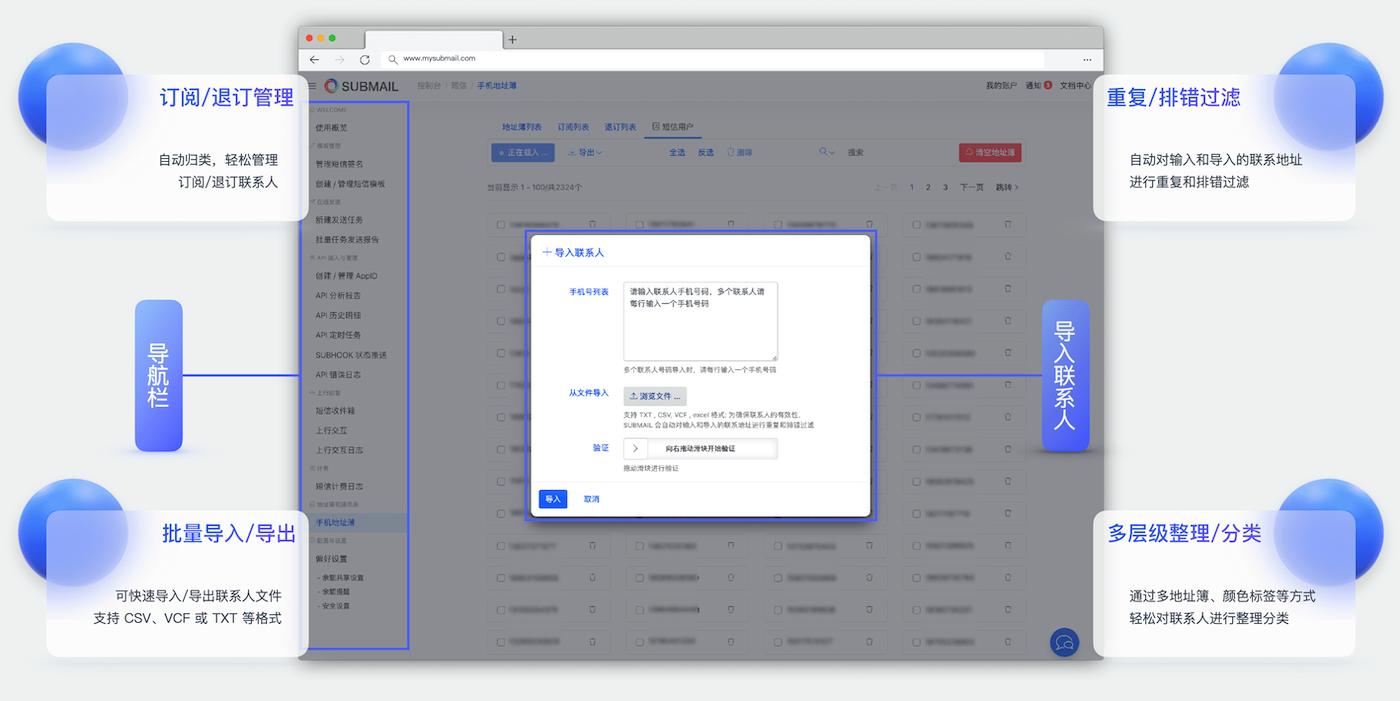Screen dimensions: 1400x701
Task: Open the browser ellipsis menu
Action: pos(1087,59)
